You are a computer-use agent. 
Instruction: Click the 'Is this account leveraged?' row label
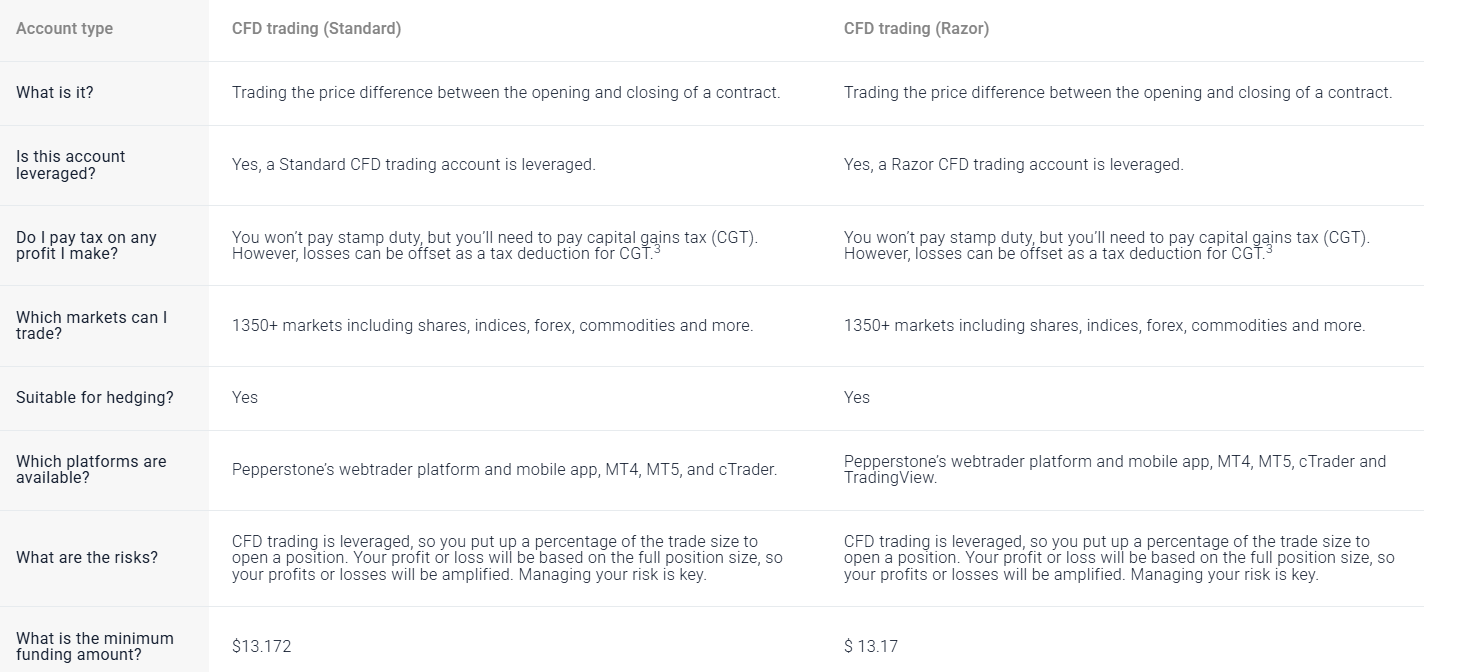coord(71,165)
